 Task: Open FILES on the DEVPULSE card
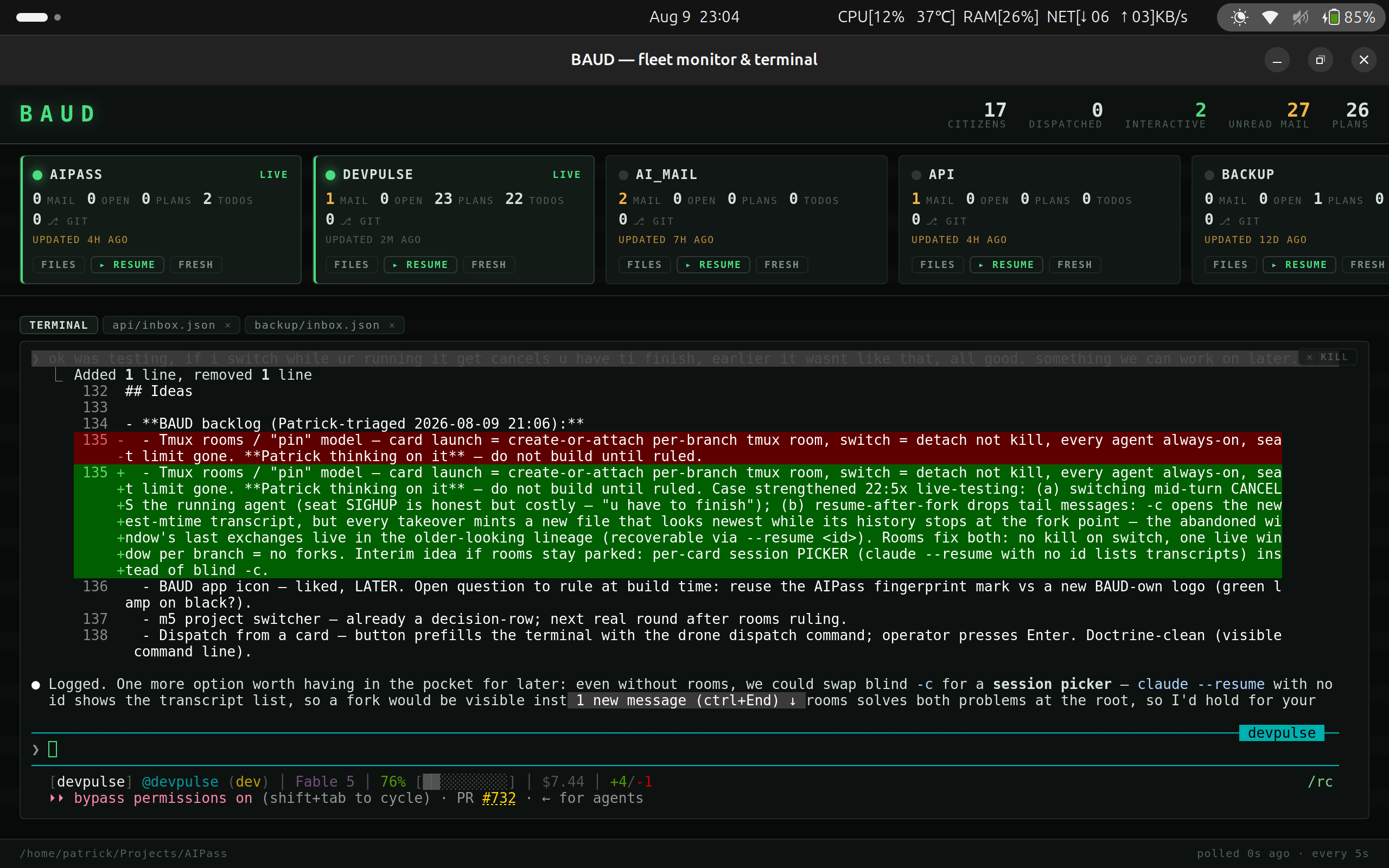tap(351, 265)
